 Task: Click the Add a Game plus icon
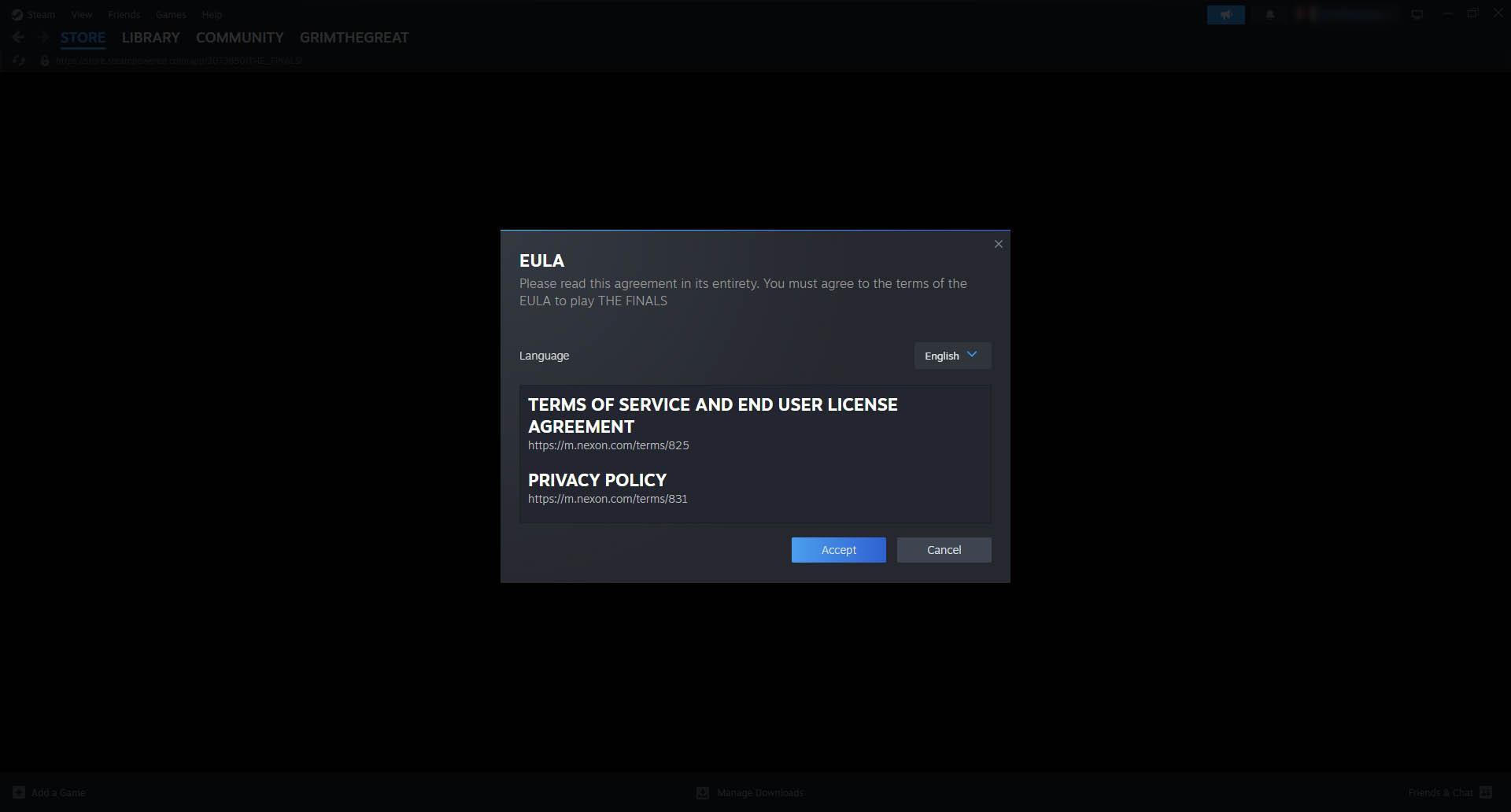pos(19,792)
